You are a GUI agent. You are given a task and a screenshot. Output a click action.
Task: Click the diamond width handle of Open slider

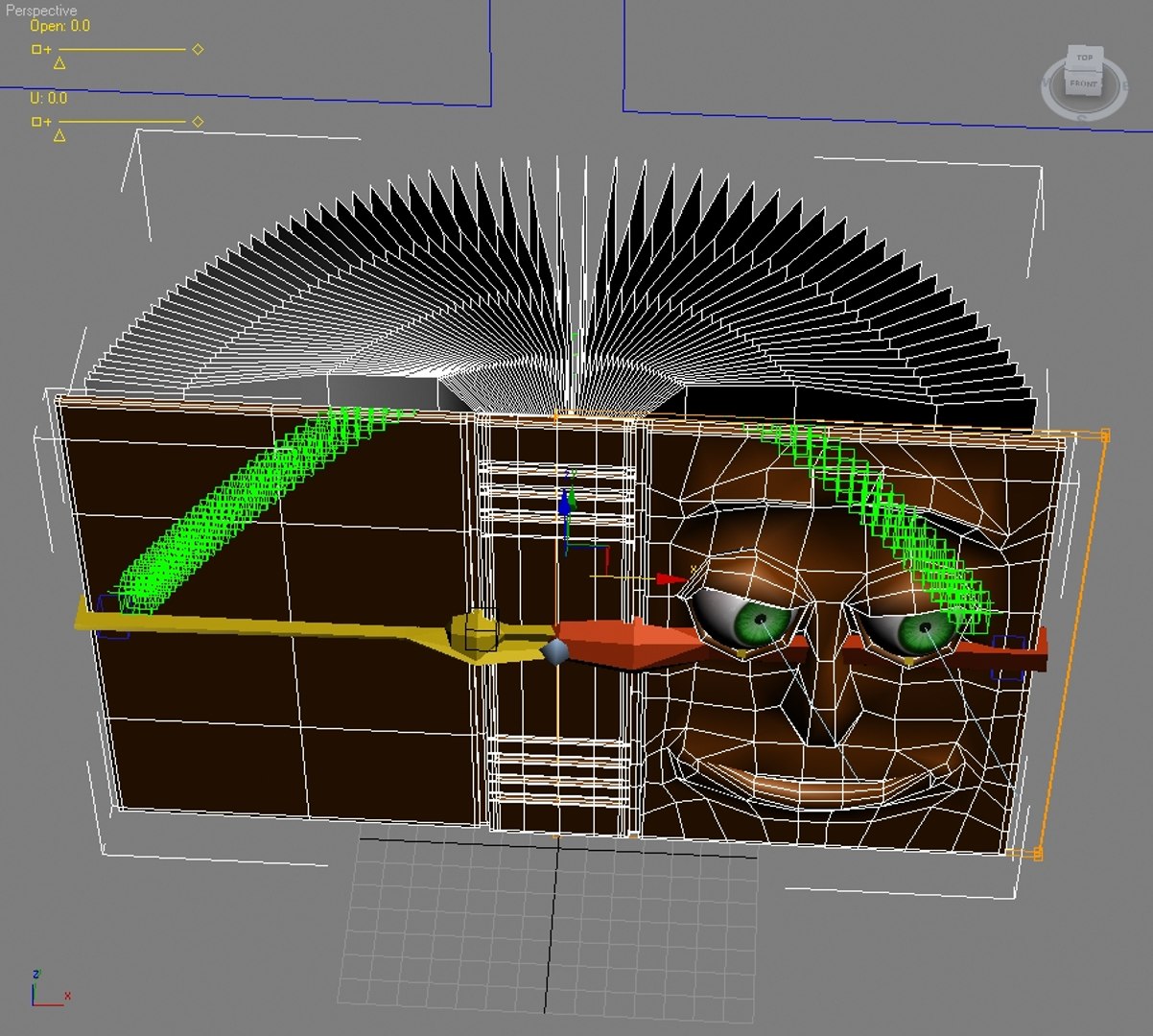(x=198, y=49)
